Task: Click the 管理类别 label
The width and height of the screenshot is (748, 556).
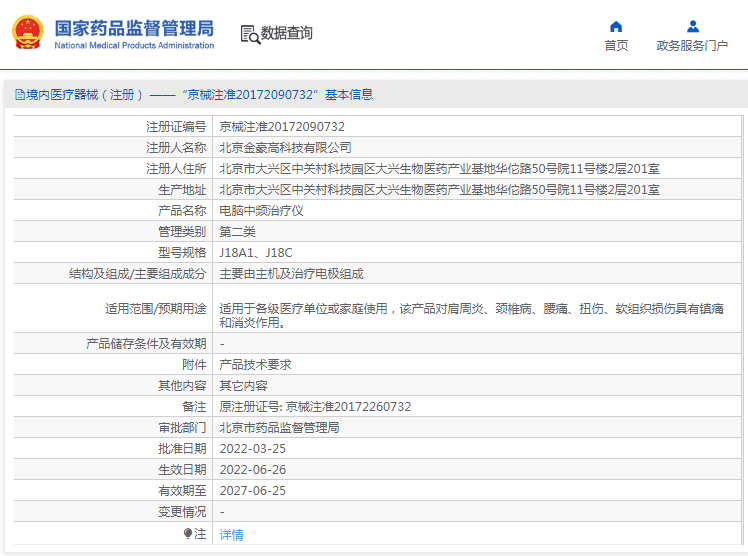Action: [x=182, y=232]
